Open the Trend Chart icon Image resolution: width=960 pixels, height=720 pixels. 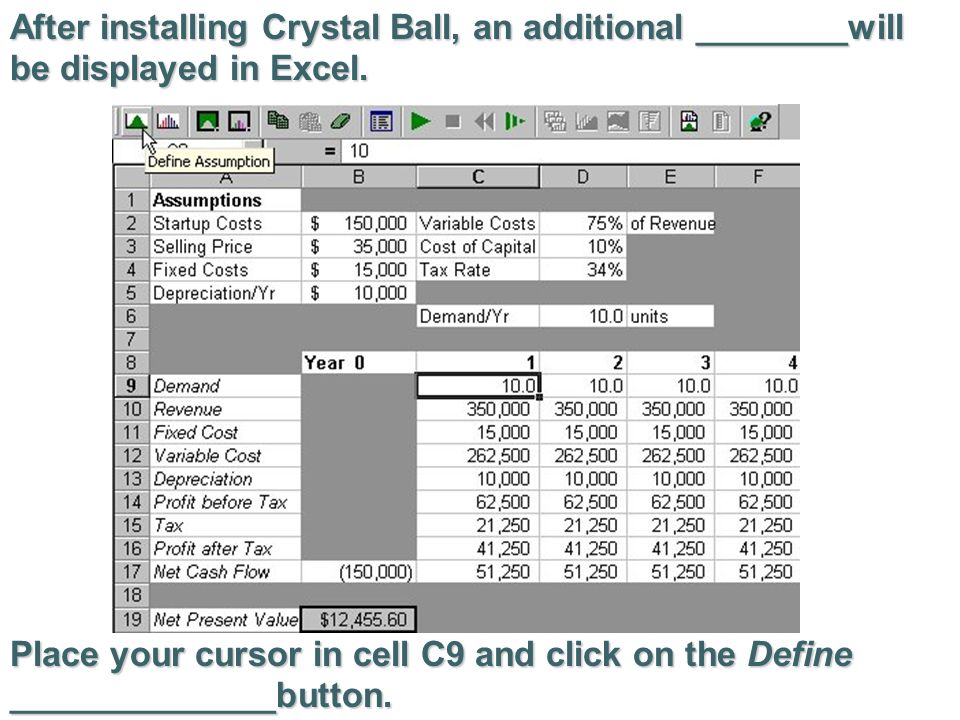[x=618, y=121]
